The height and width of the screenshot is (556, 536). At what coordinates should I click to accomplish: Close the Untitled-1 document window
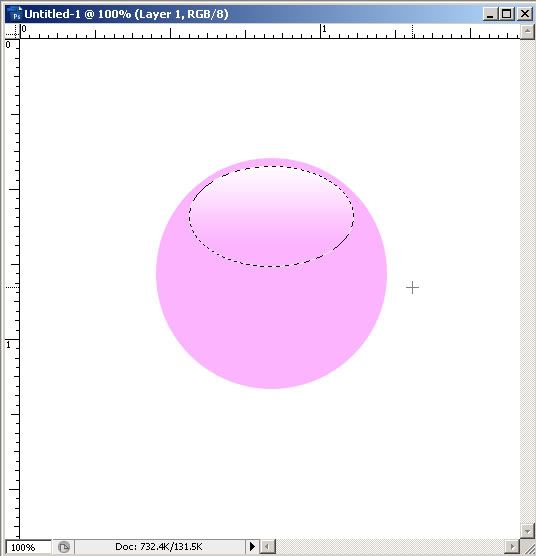point(525,14)
